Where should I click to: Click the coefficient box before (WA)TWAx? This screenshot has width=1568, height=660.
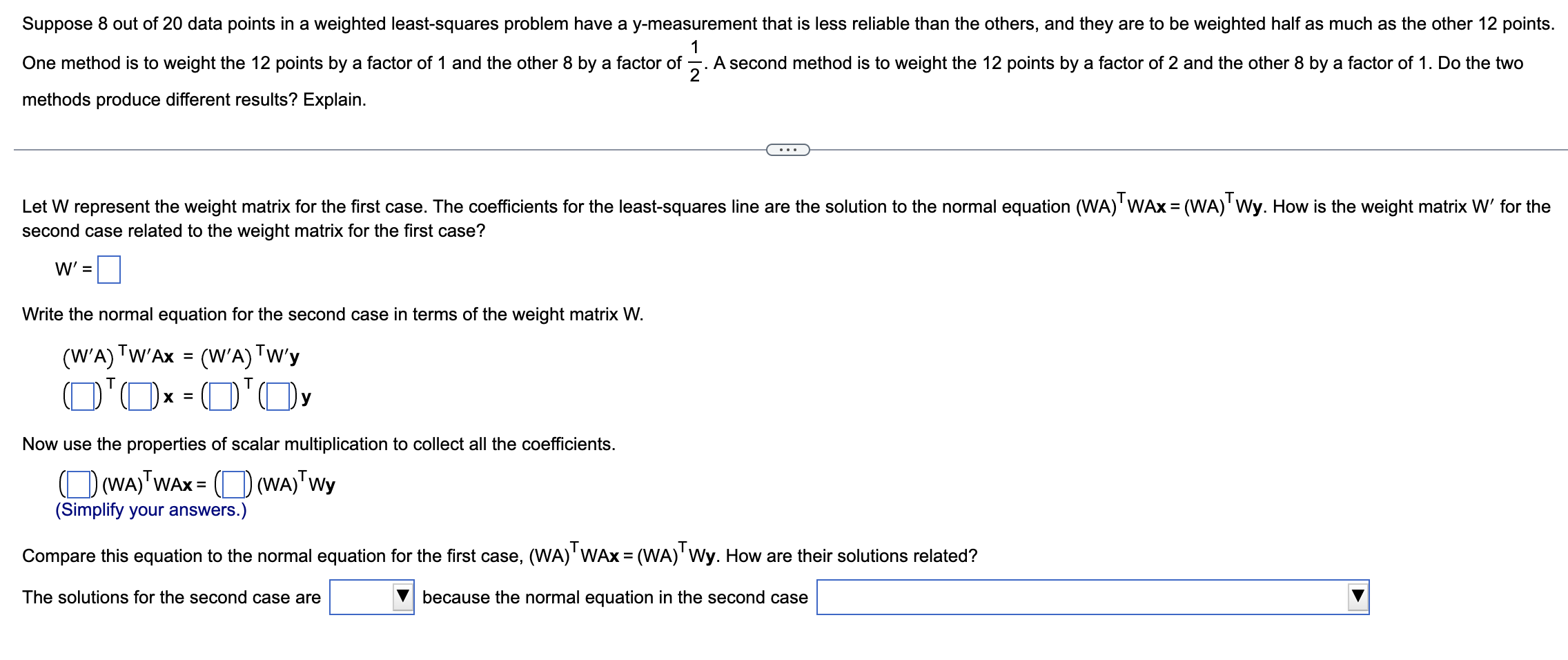coord(77,485)
